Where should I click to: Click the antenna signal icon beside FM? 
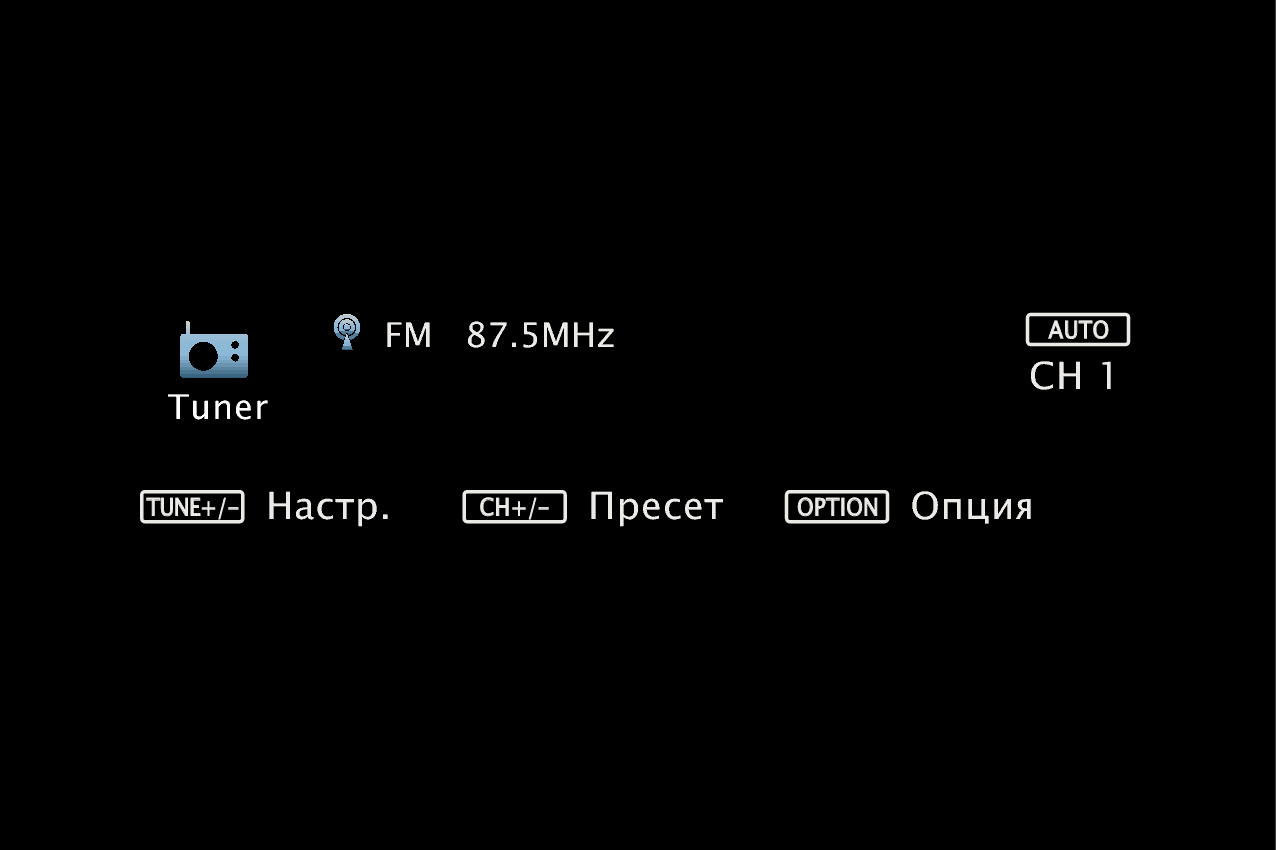click(346, 332)
